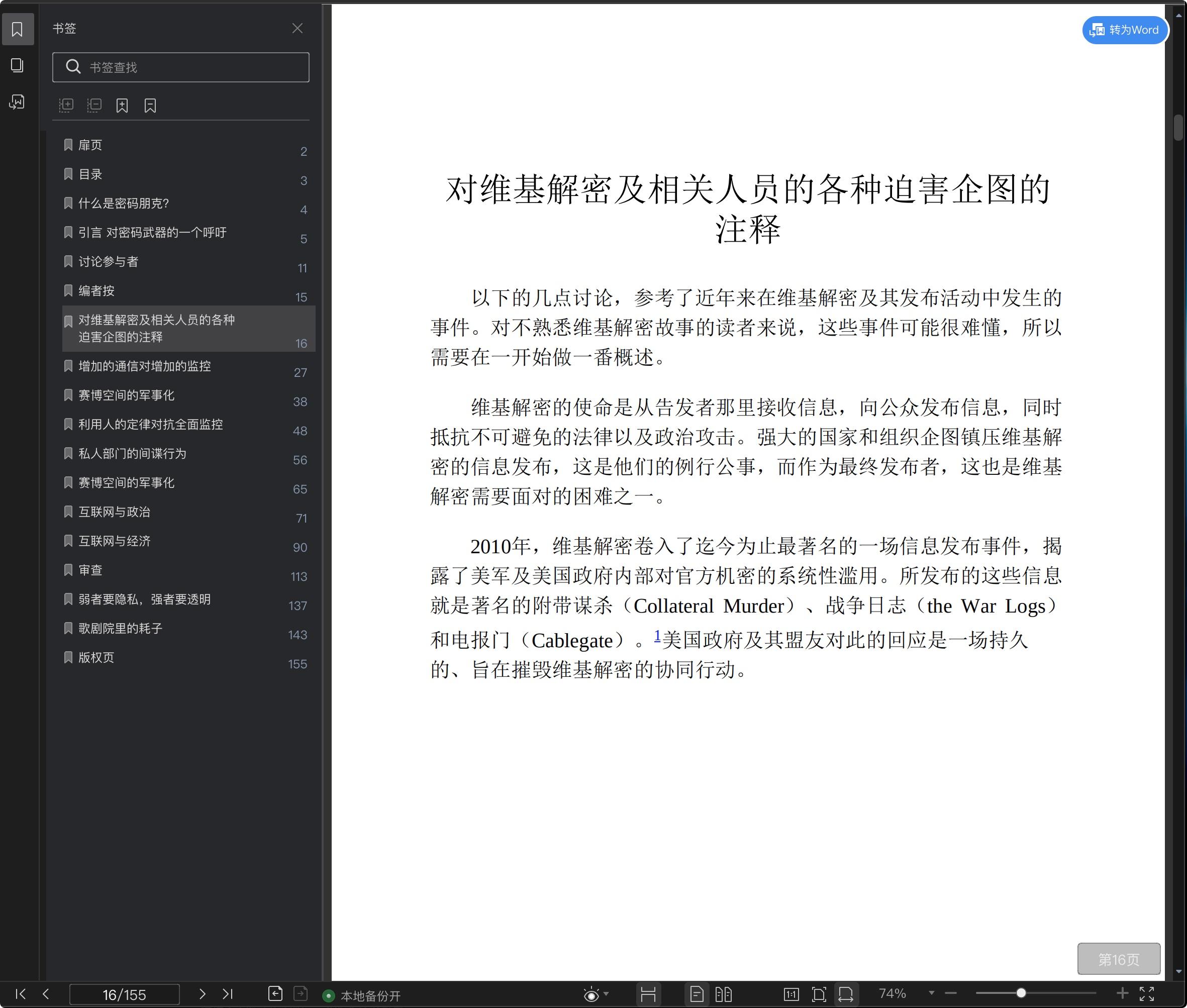Open bookmark 弱者要隐私,强者要透明
Image resolution: width=1187 pixels, height=1008 pixels.
pyautogui.click(x=188, y=599)
